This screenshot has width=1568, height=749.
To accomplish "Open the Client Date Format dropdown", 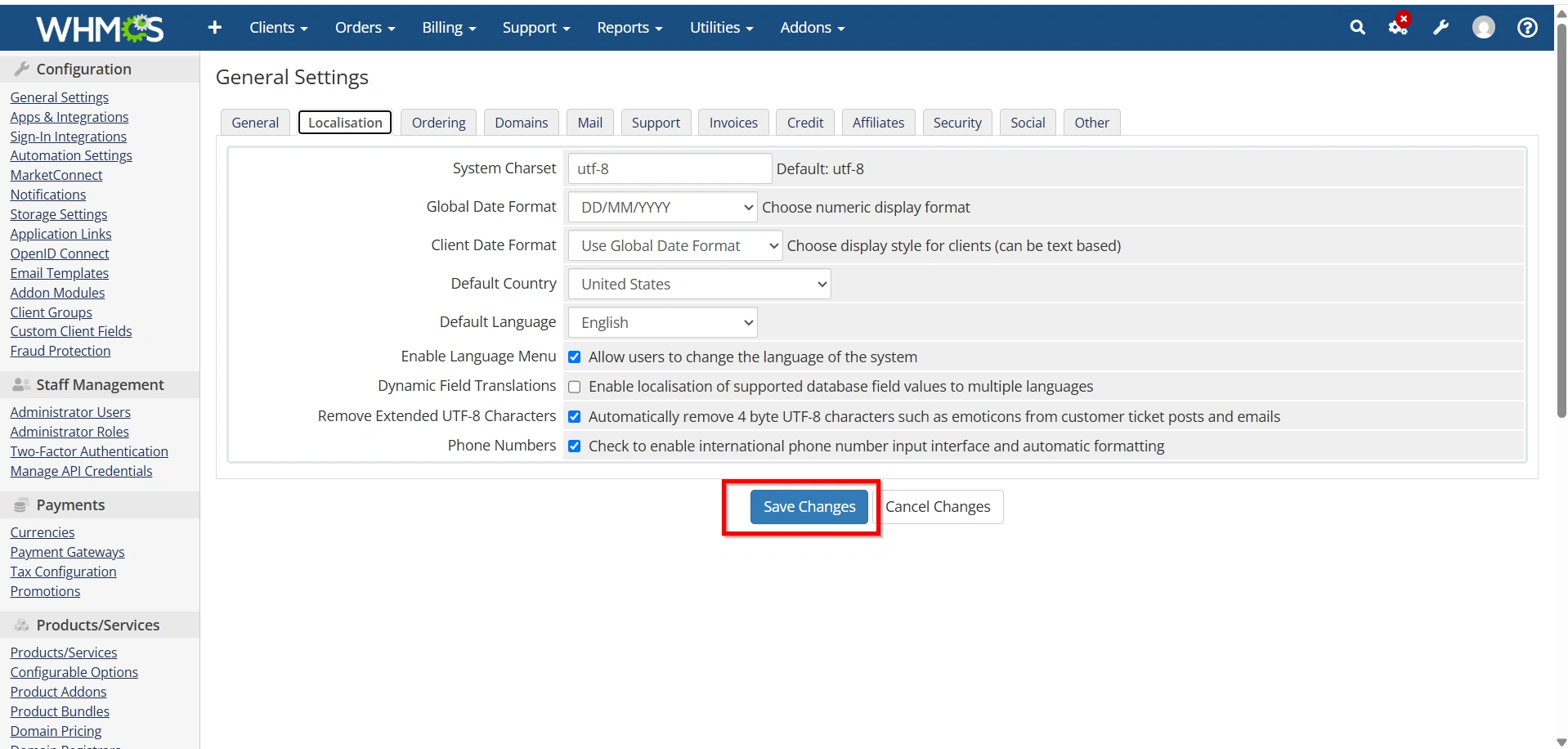I will coord(675,246).
